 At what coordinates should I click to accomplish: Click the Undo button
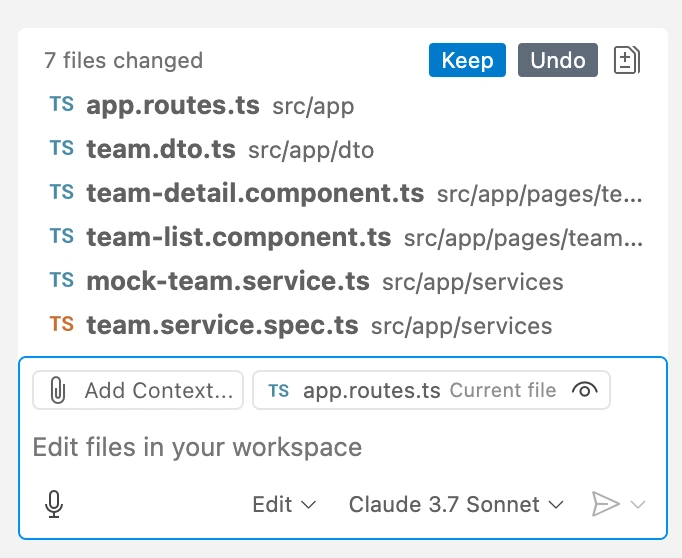[x=558, y=60]
